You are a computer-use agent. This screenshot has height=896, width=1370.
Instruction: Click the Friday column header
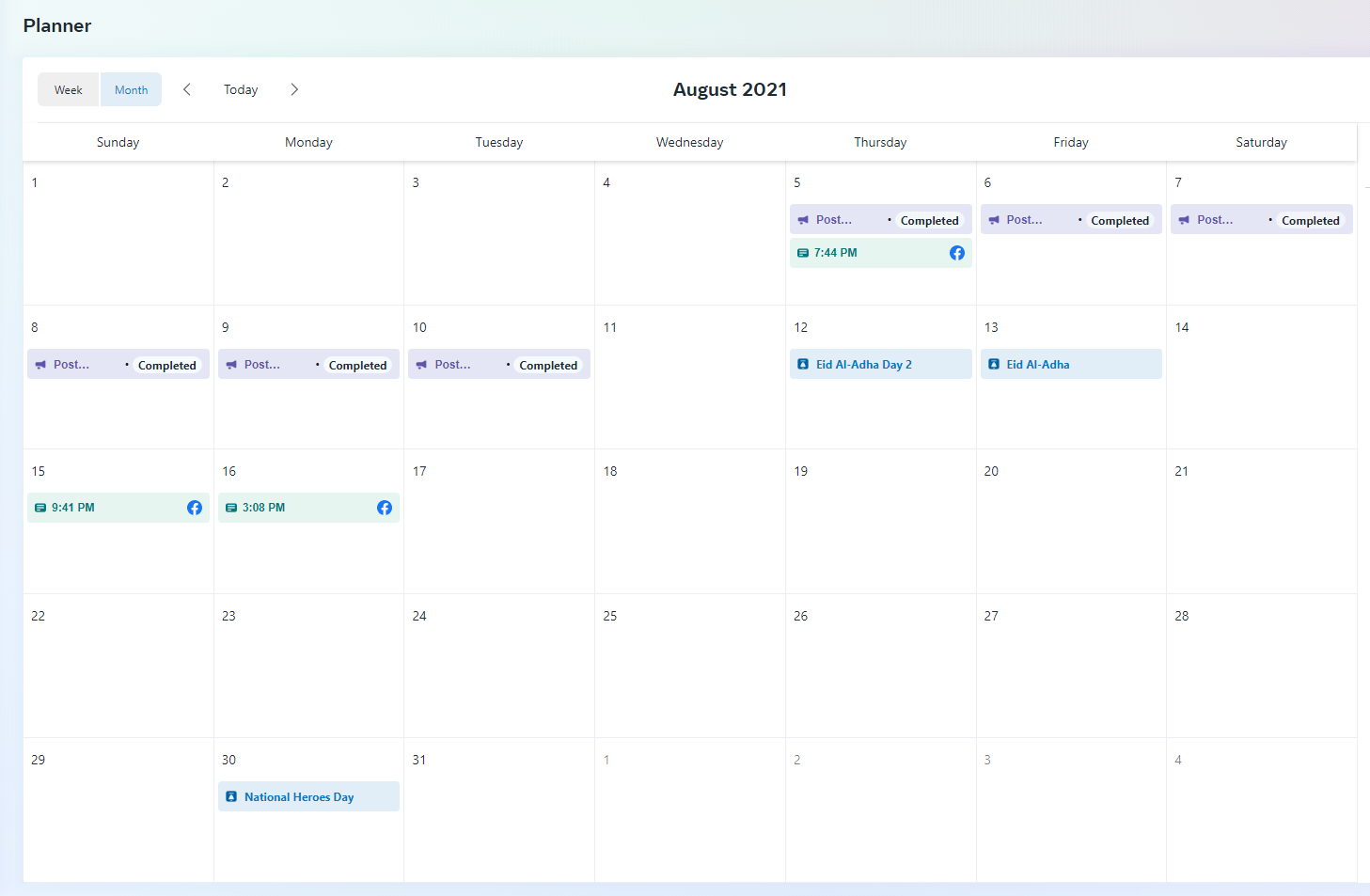(x=1071, y=142)
